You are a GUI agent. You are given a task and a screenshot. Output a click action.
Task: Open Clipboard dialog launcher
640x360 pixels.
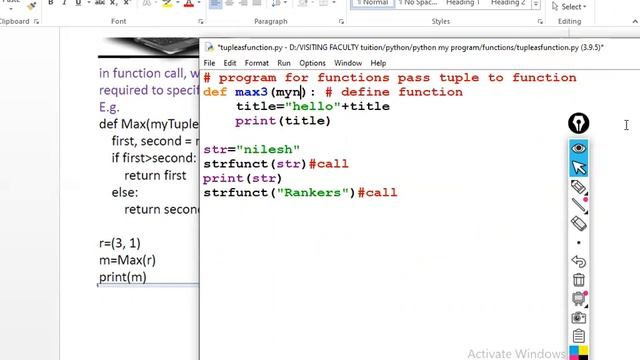pyautogui.click(x=36, y=22)
